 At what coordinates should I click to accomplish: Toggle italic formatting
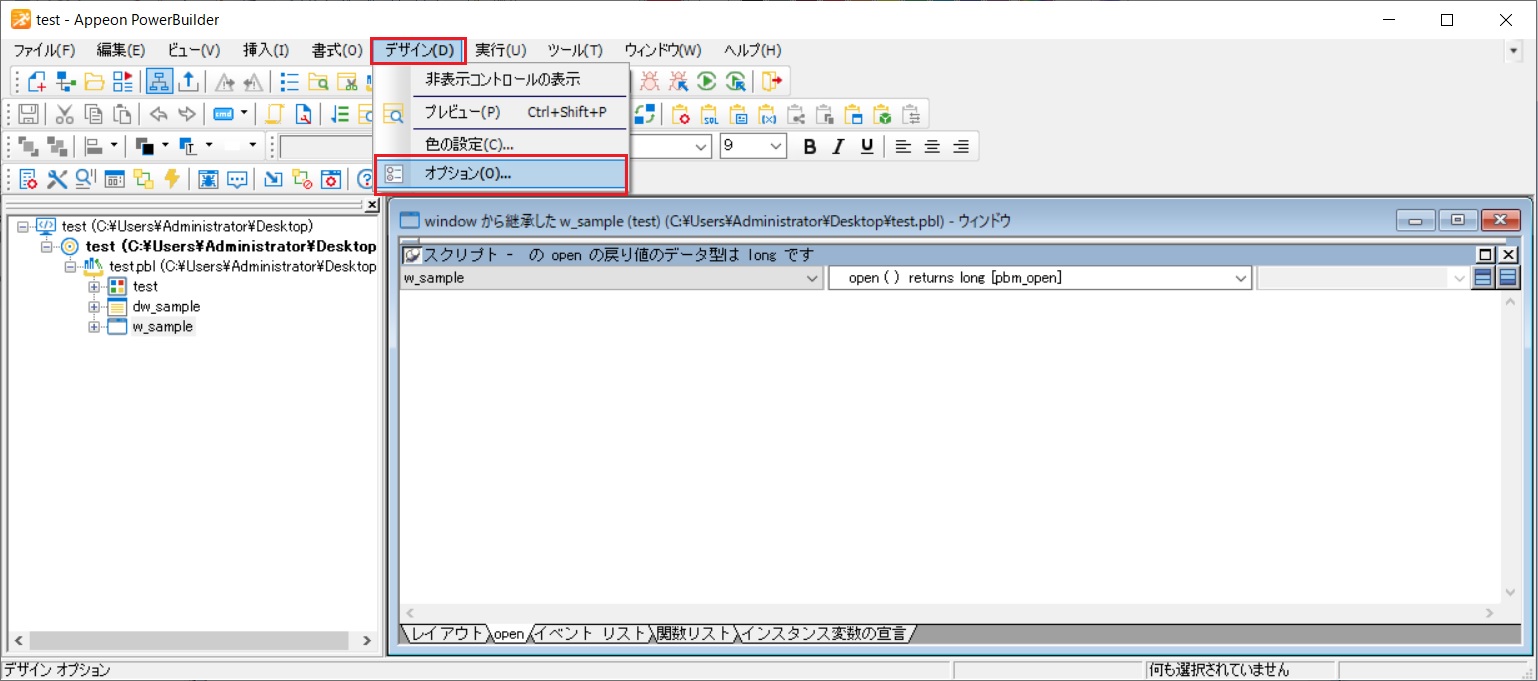click(837, 146)
